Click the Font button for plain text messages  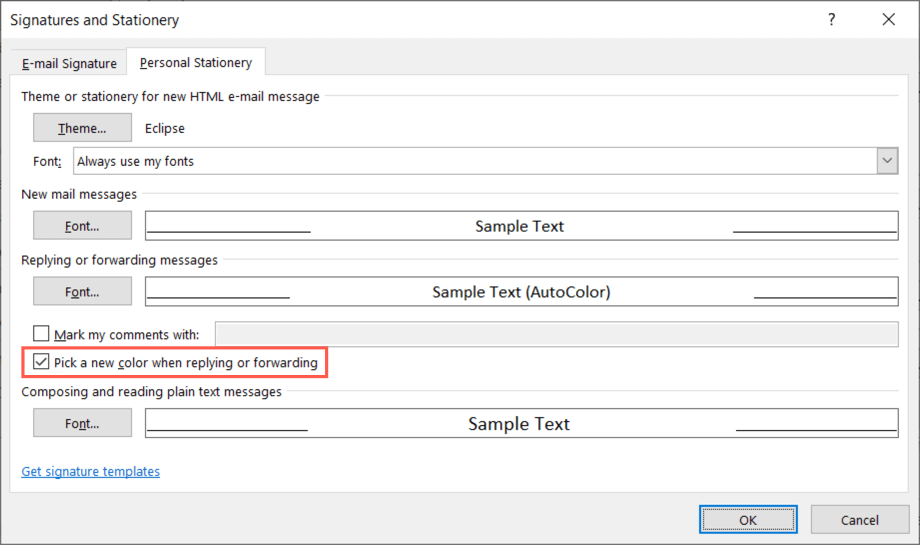82,424
